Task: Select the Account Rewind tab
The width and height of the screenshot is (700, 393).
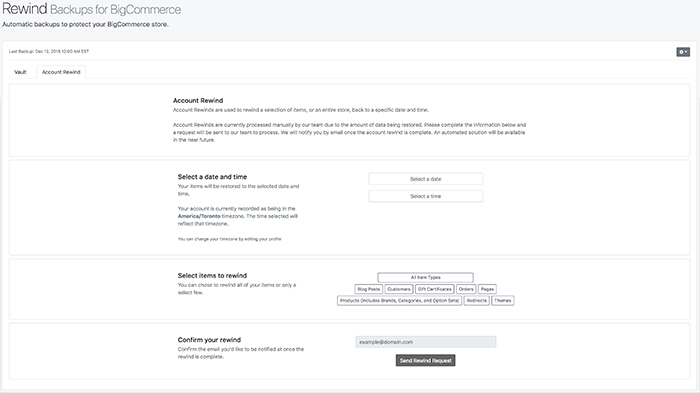Action: tap(61, 72)
